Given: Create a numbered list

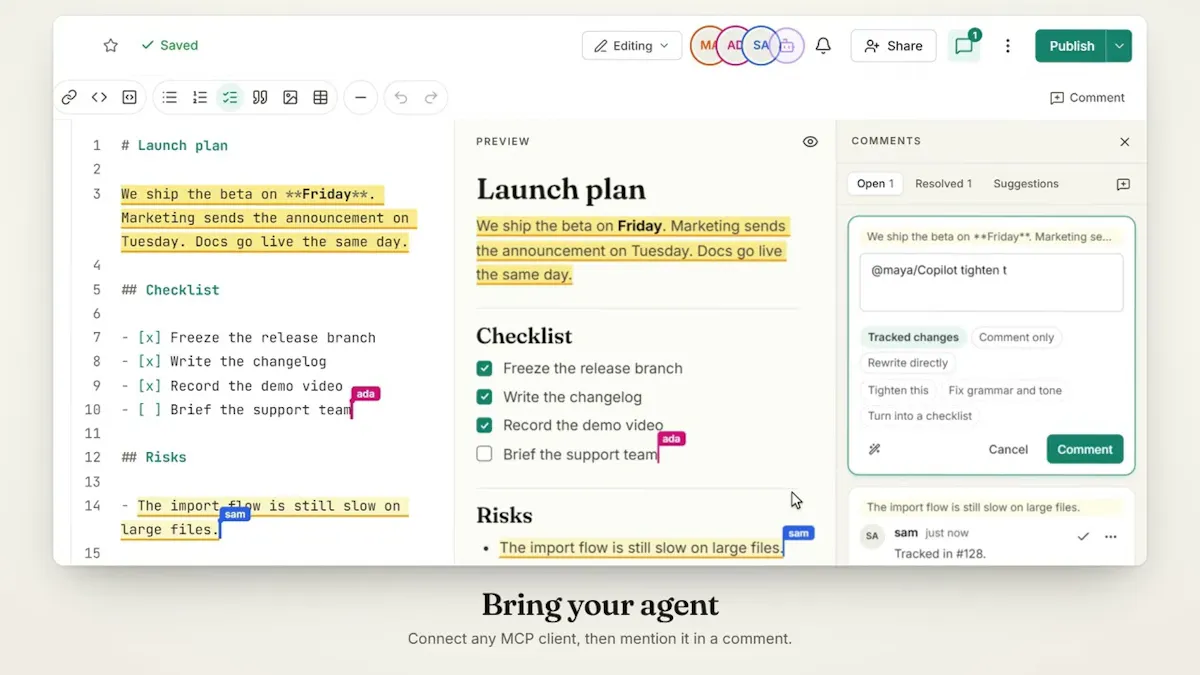Looking at the screenshot, I should (x=200, y=97).
